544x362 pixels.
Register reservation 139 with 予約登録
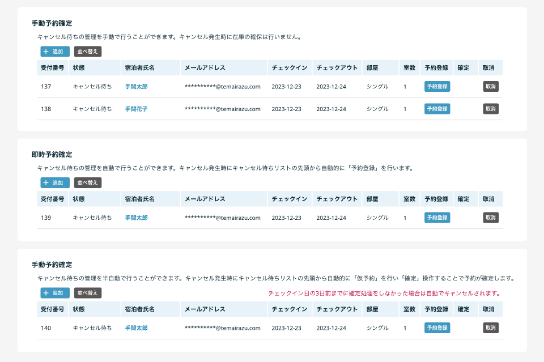point(437,218)
